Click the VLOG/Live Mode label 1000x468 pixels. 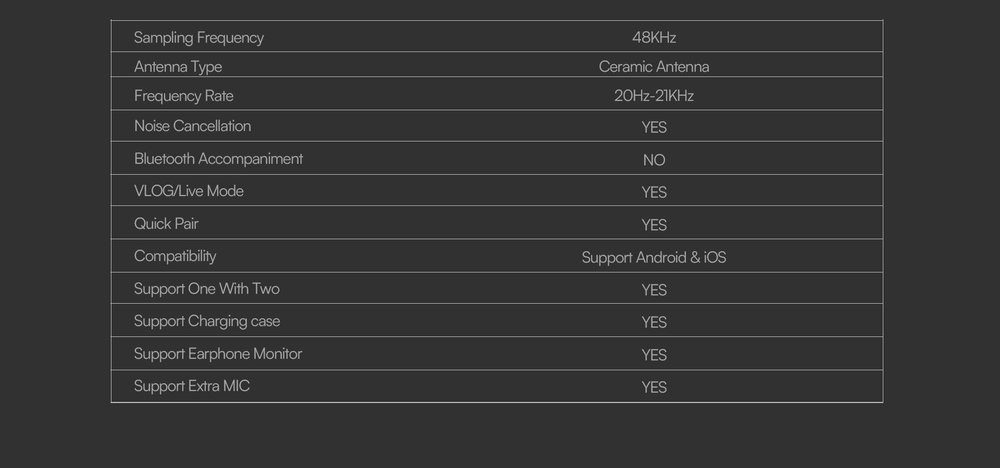pyautogui.click(x=189, y=191)
